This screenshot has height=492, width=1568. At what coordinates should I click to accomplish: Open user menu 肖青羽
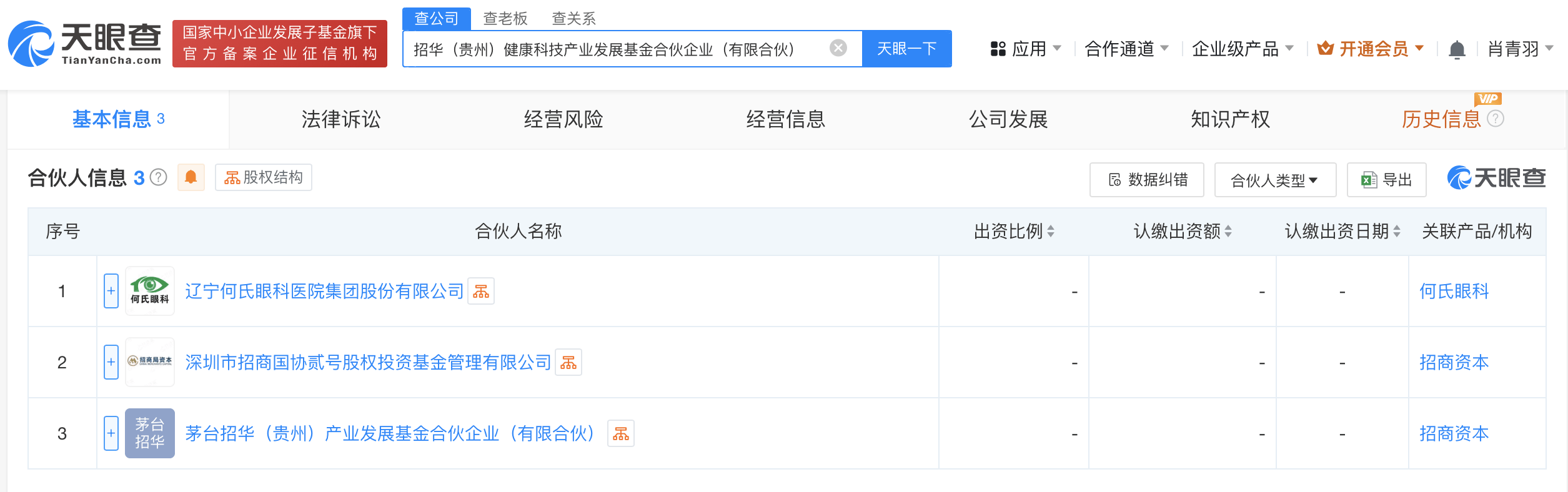1521,49
